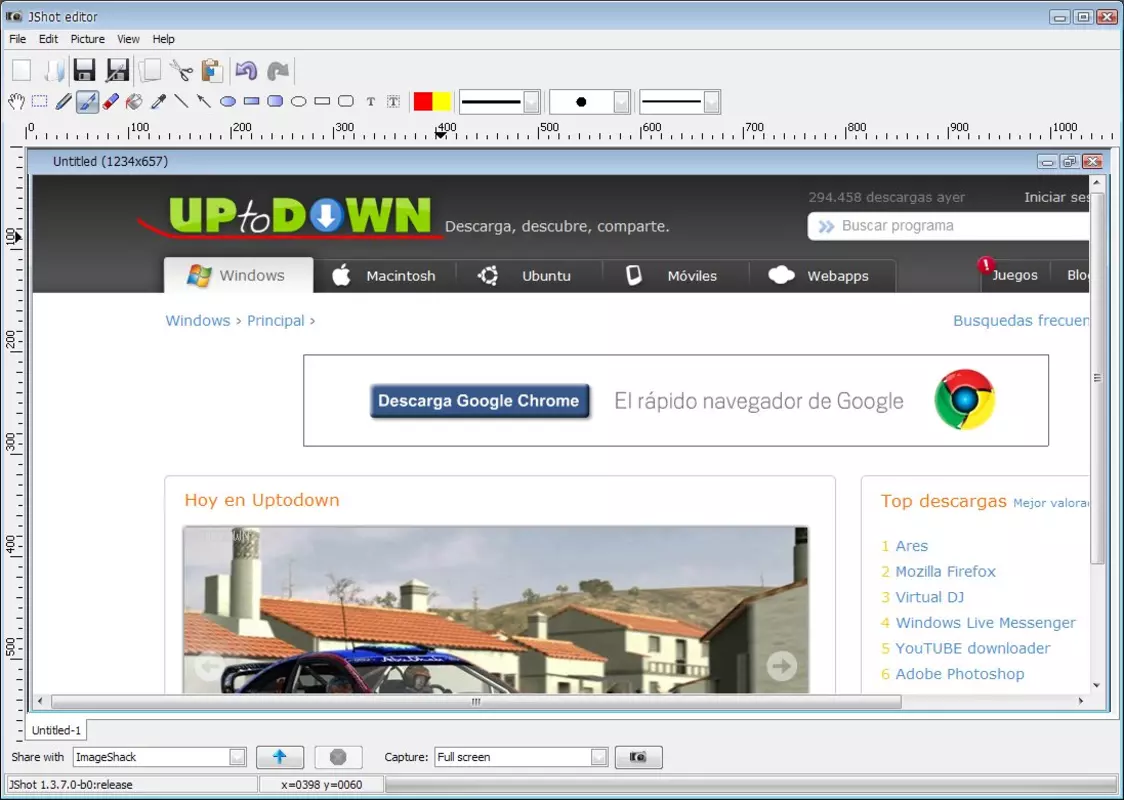Activate the Brush tool
The image size is (1124, 800).
[x=87, y=102]
